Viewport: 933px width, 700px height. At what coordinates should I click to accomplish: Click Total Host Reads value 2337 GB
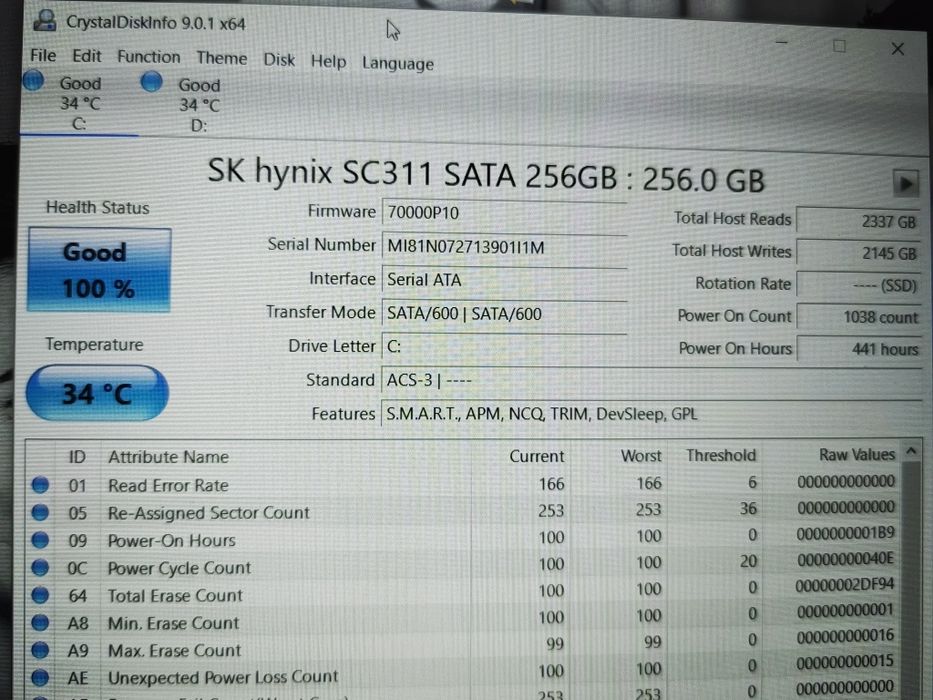[x=859, y=221]
